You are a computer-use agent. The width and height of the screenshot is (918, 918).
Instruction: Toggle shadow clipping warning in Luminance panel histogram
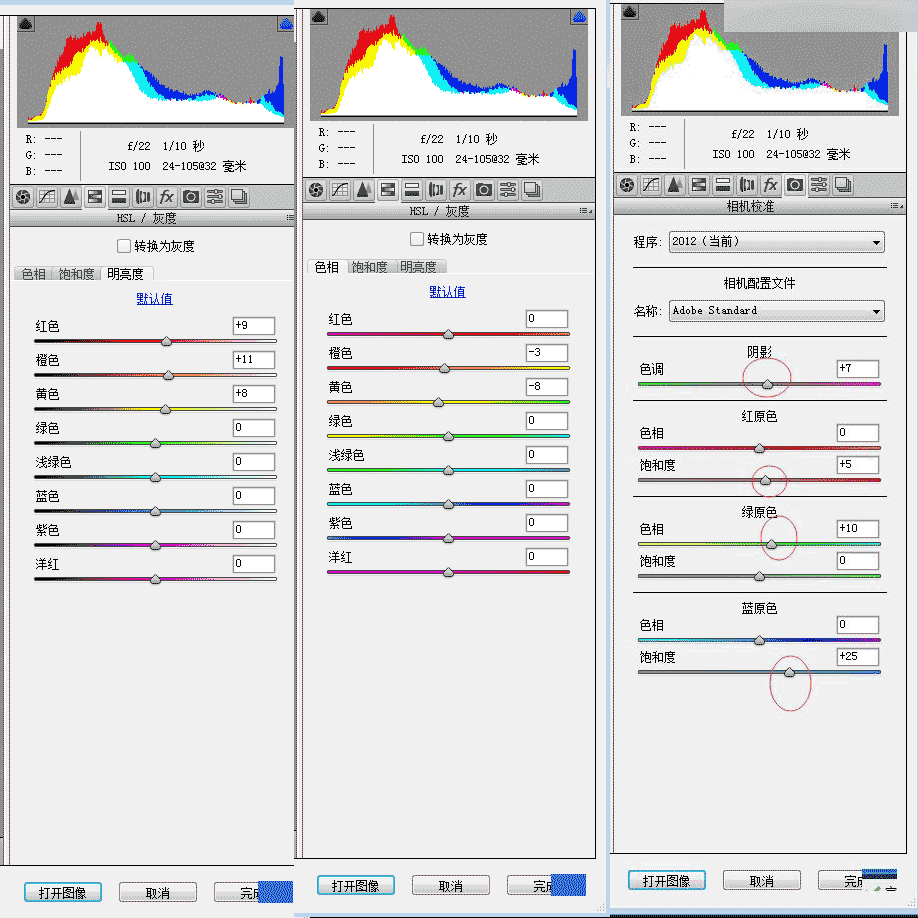tap(26, 24)
